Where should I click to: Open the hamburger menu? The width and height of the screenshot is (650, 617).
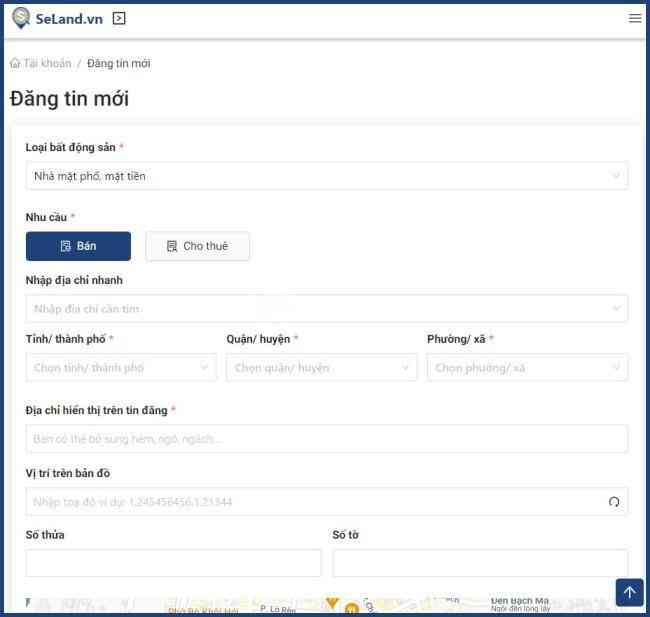634,18
